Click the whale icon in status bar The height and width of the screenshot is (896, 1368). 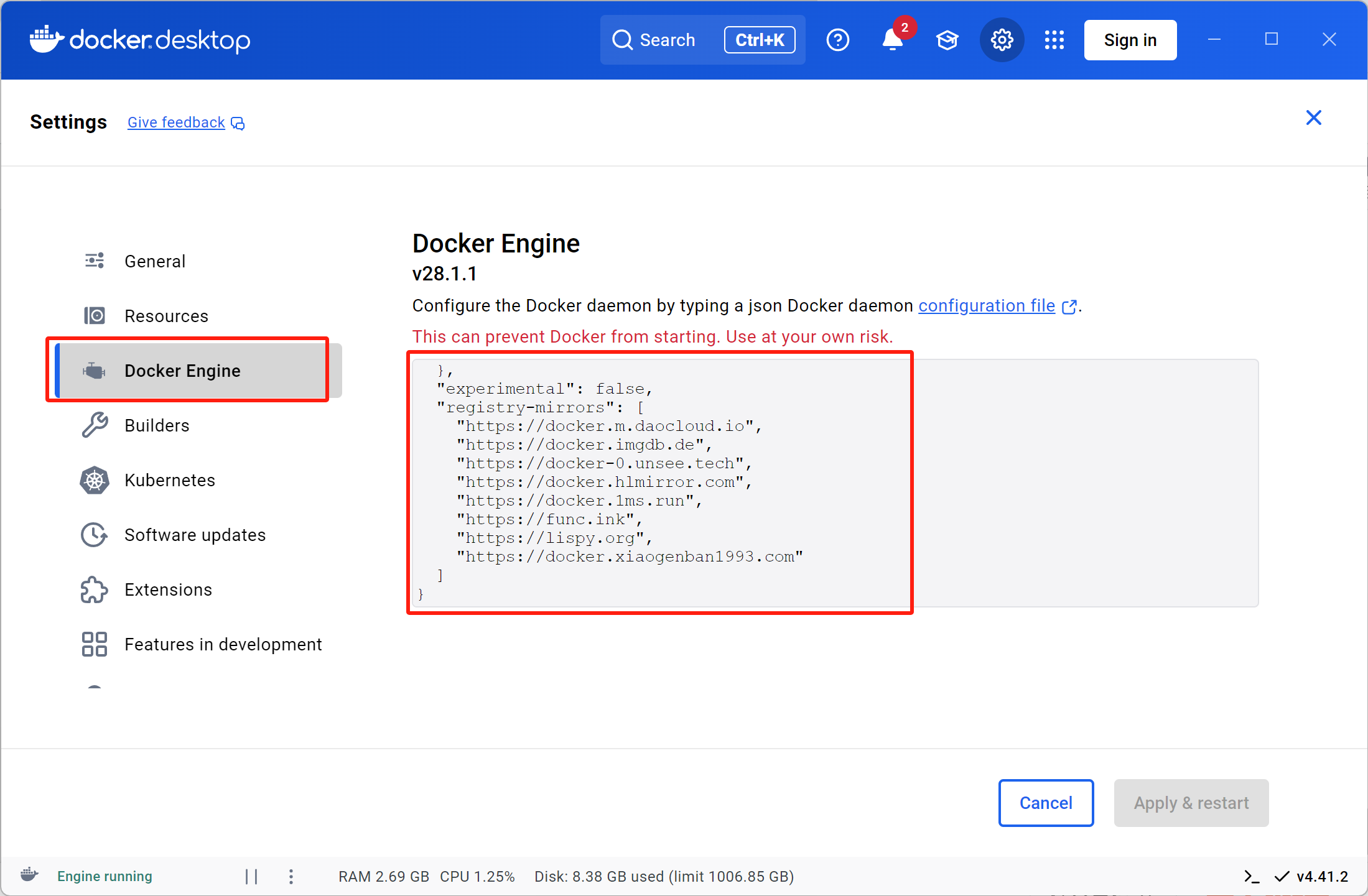coord(29,875)
